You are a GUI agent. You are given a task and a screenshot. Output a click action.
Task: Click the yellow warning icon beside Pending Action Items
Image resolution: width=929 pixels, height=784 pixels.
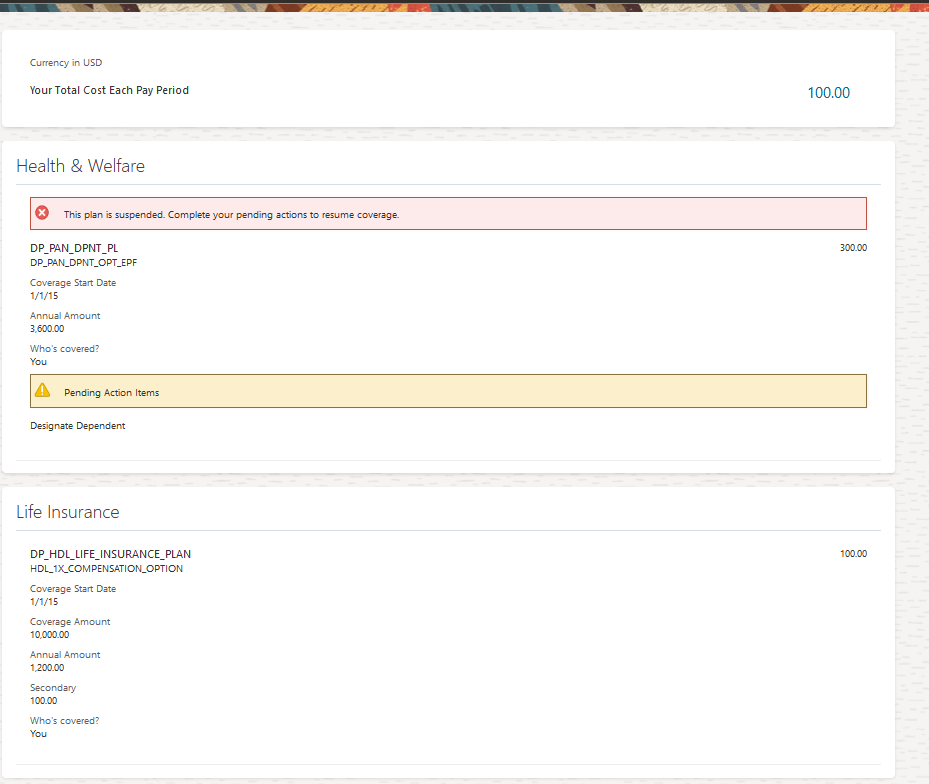[42, 390]
